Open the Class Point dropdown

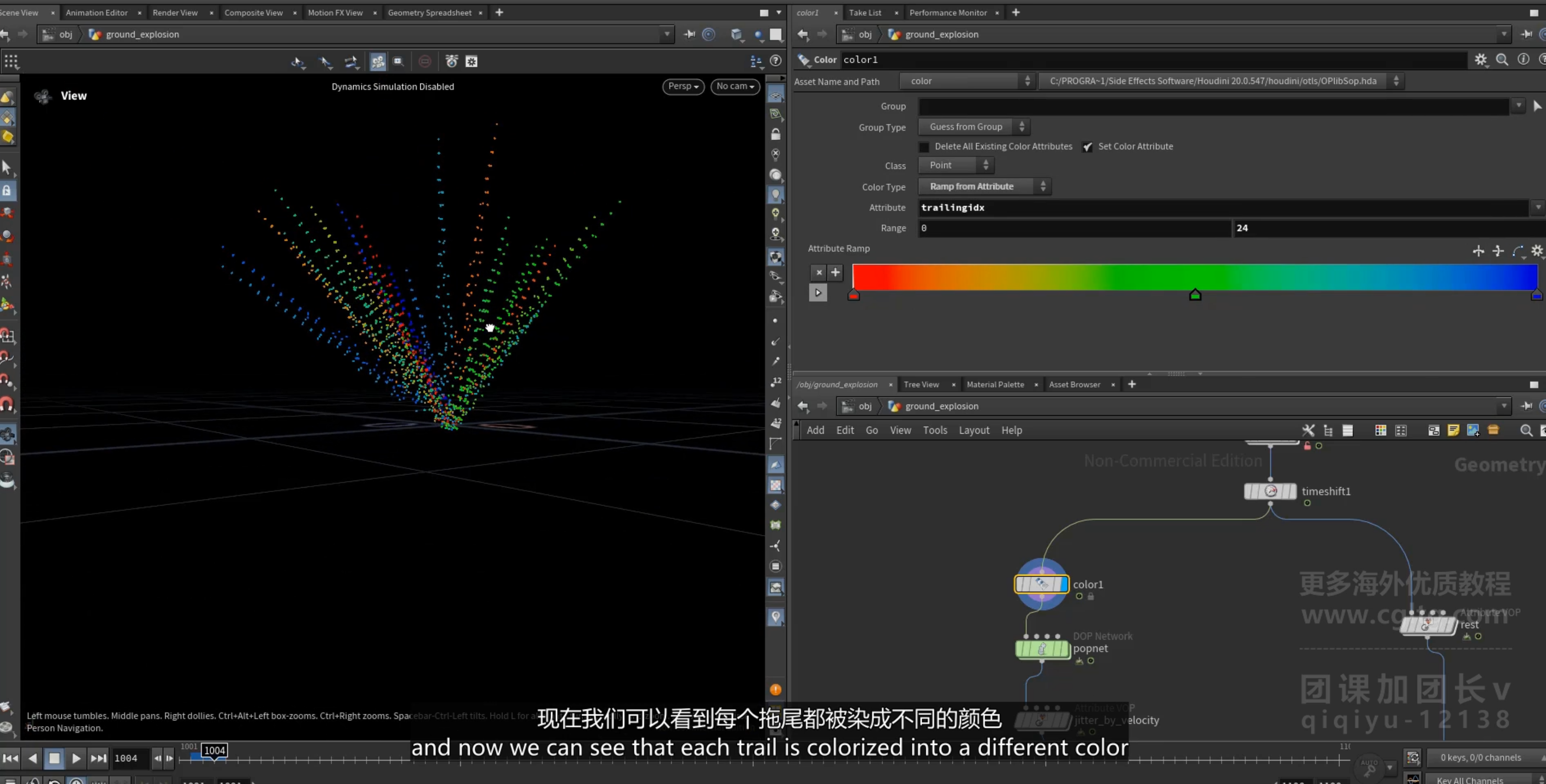pyautogui.click(x=956, y=165)
